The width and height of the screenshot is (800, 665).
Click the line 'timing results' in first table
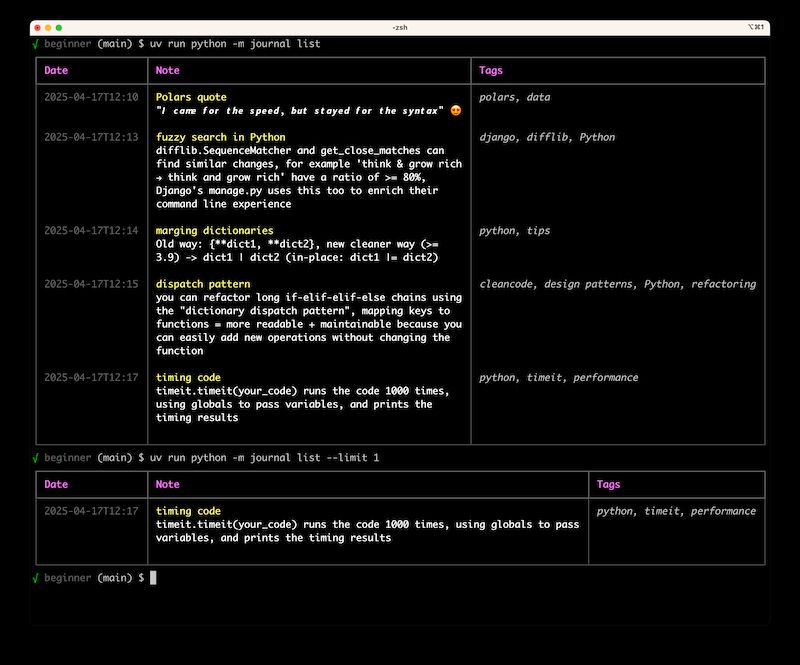[x=197, y=417]
